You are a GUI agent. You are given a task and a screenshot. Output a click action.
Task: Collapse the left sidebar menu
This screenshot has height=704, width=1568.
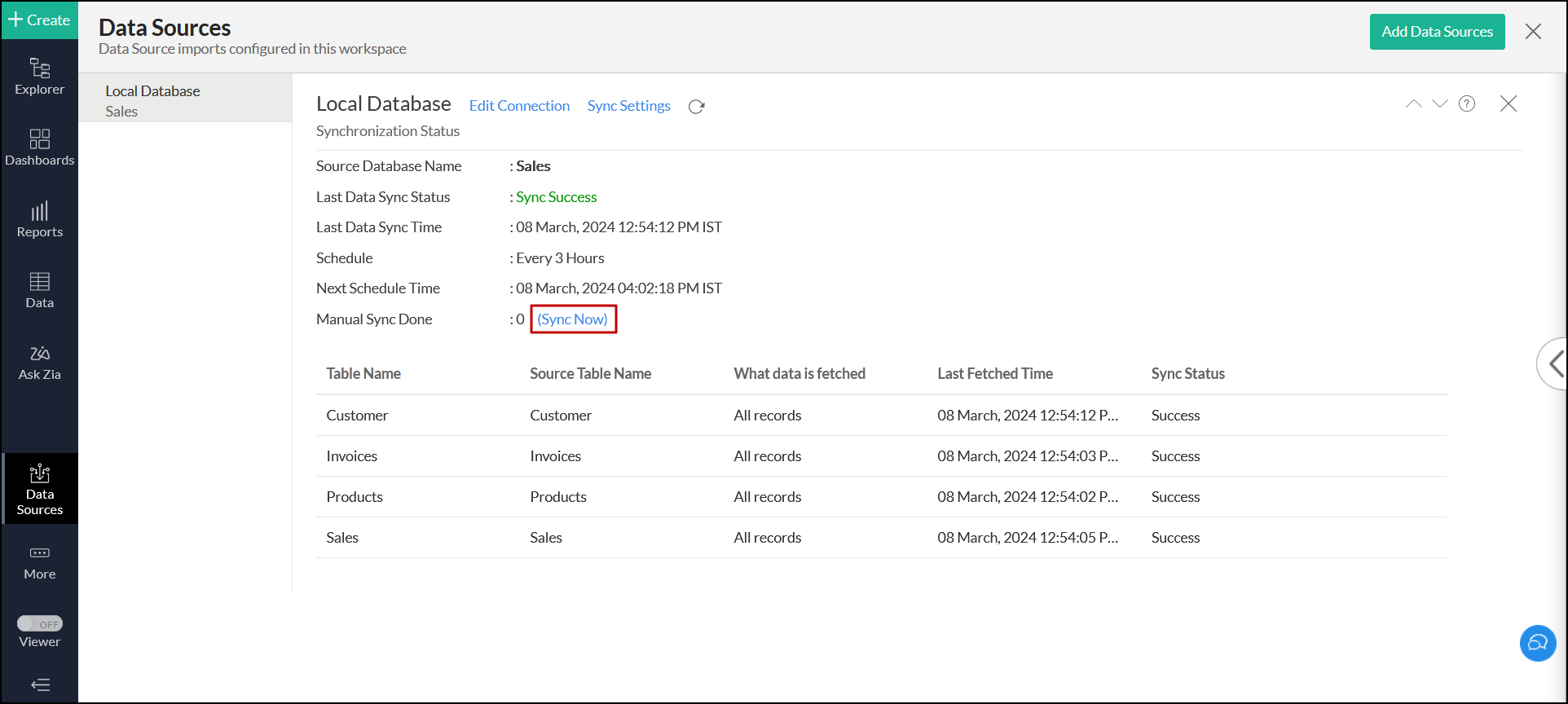click(39, 684)
